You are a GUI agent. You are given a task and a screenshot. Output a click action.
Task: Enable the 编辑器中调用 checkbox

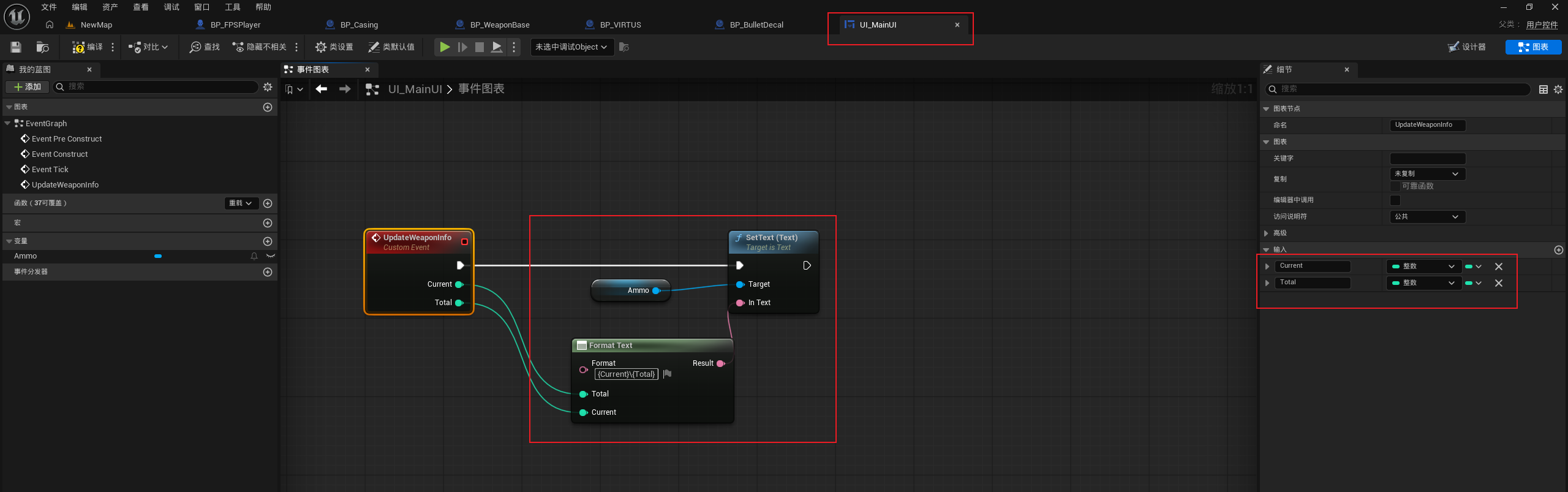click(x=1396, y=200)
